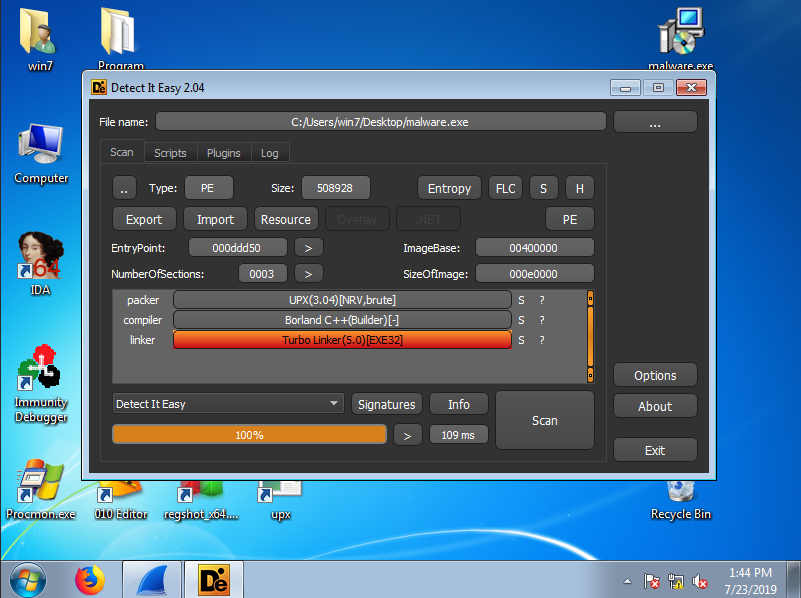Switch to the Plugins tab
This screenshot has height=598, width=801.
[223, 153]
